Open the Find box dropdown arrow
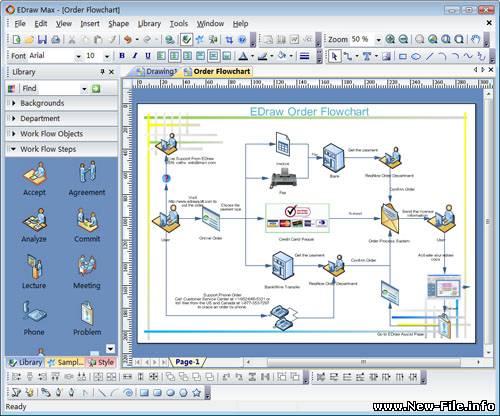The width and height of the screenshot is (500, 416). (84, 89)
